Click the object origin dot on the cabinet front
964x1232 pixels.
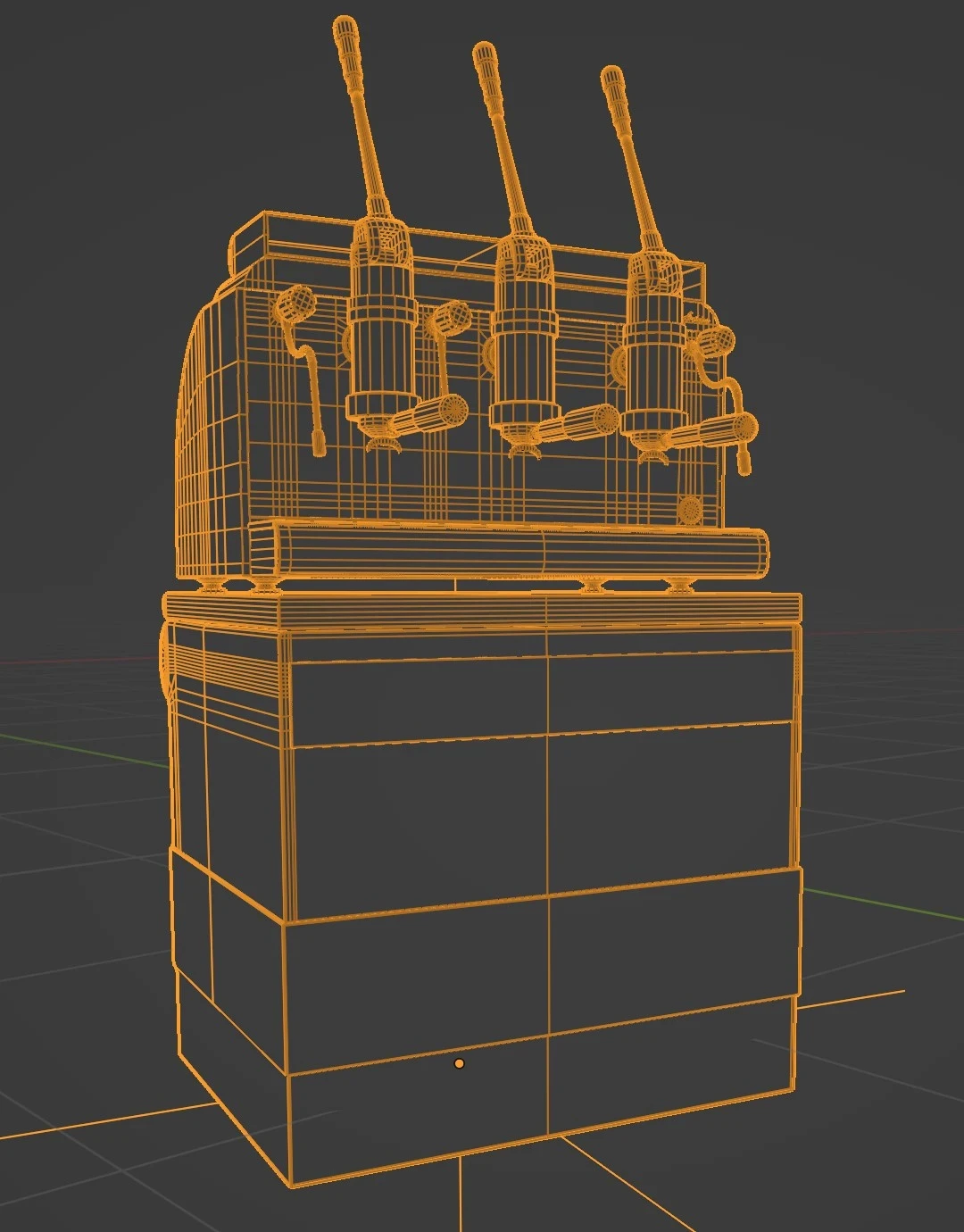click(460, 1065)
